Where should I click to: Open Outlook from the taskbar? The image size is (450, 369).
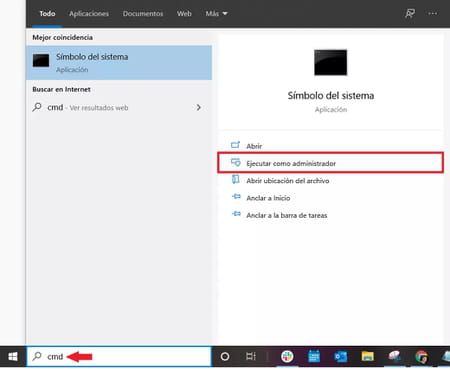point(341,356)
